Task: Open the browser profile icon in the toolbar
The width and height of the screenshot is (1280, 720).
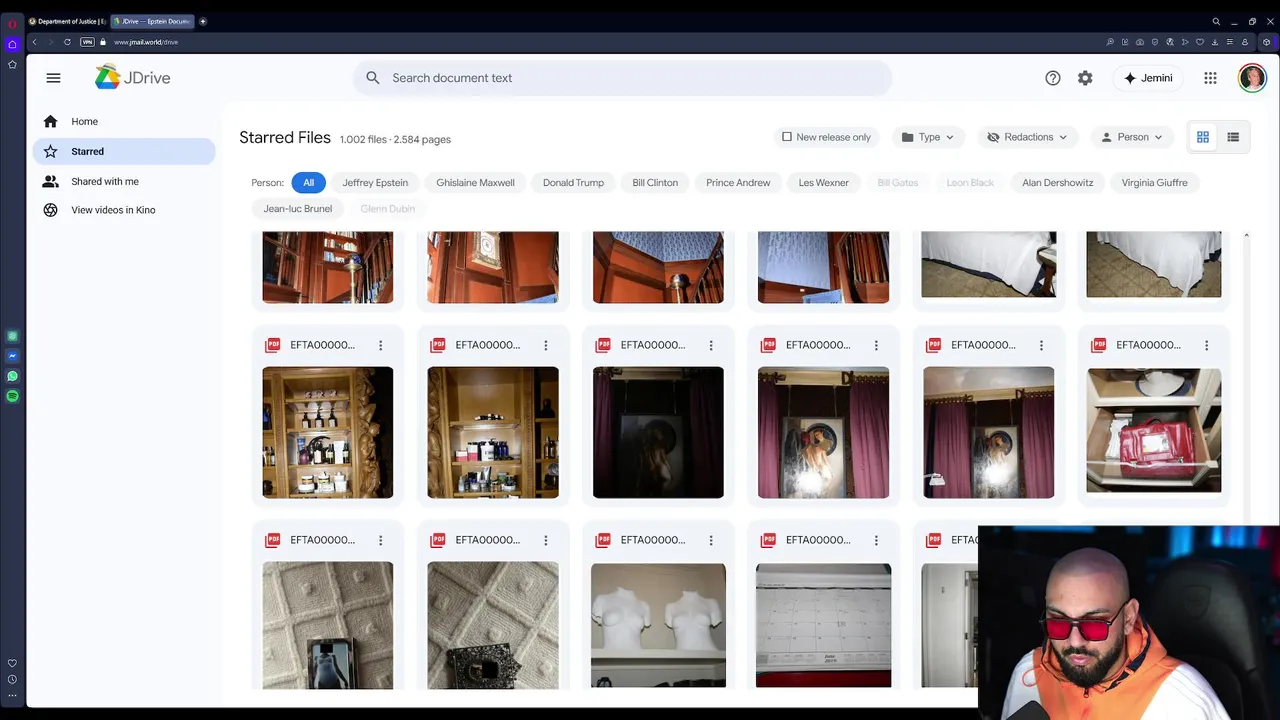Action: 1245,42
